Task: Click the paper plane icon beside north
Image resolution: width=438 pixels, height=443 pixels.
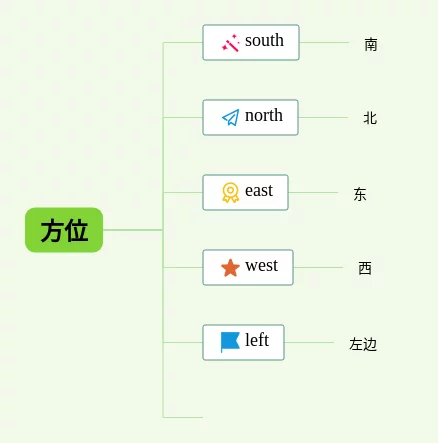Action: click(x=230, y=117)
